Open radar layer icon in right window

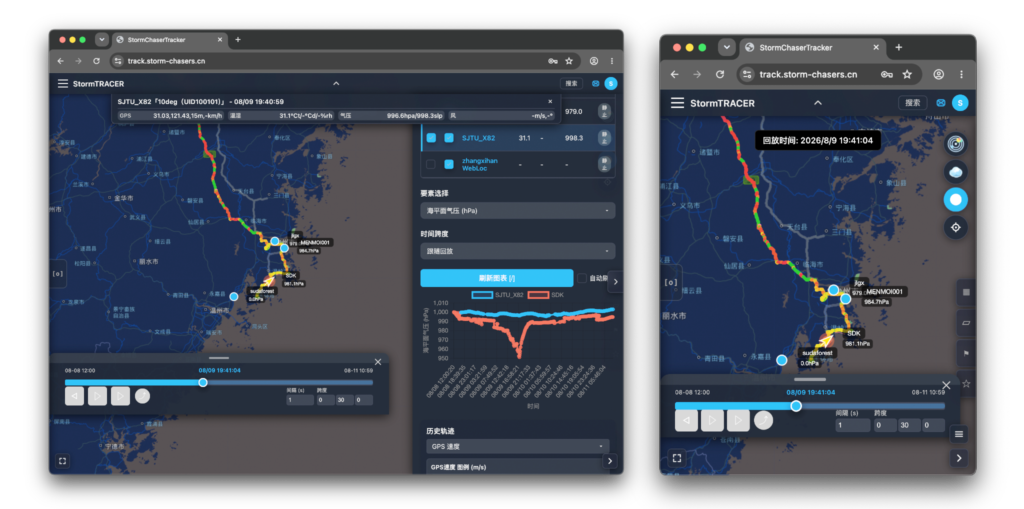pyautogui.click(x=955, y=144)
